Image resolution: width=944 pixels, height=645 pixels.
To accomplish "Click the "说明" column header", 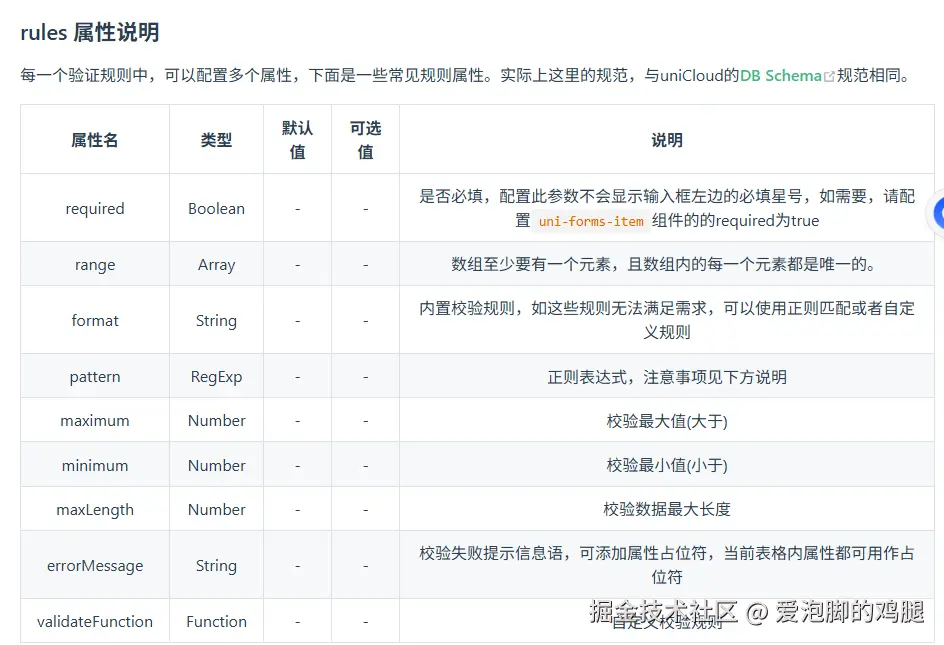I will pyautogui.click(x=667, y=140).
